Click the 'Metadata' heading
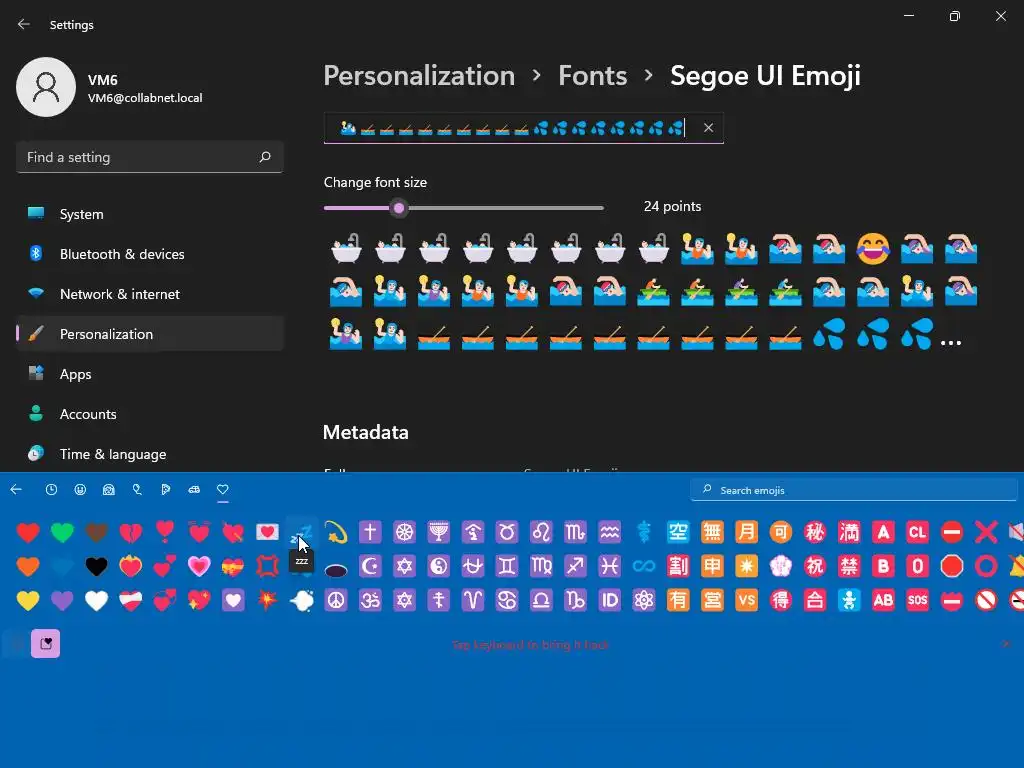 point(366,432)
